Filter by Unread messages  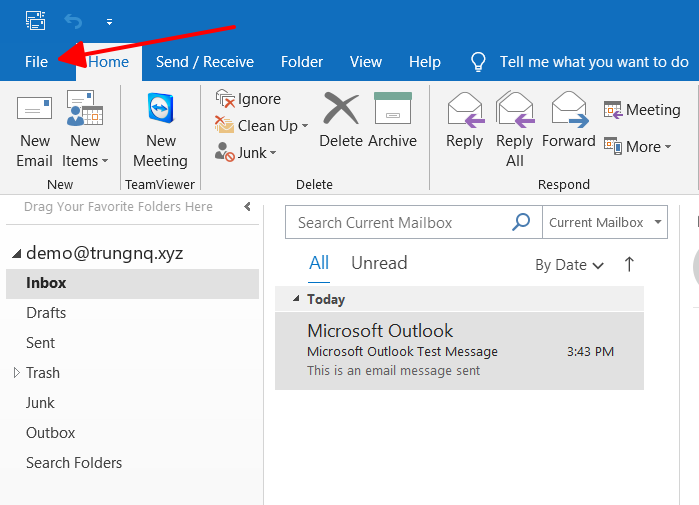click(379, 263)
